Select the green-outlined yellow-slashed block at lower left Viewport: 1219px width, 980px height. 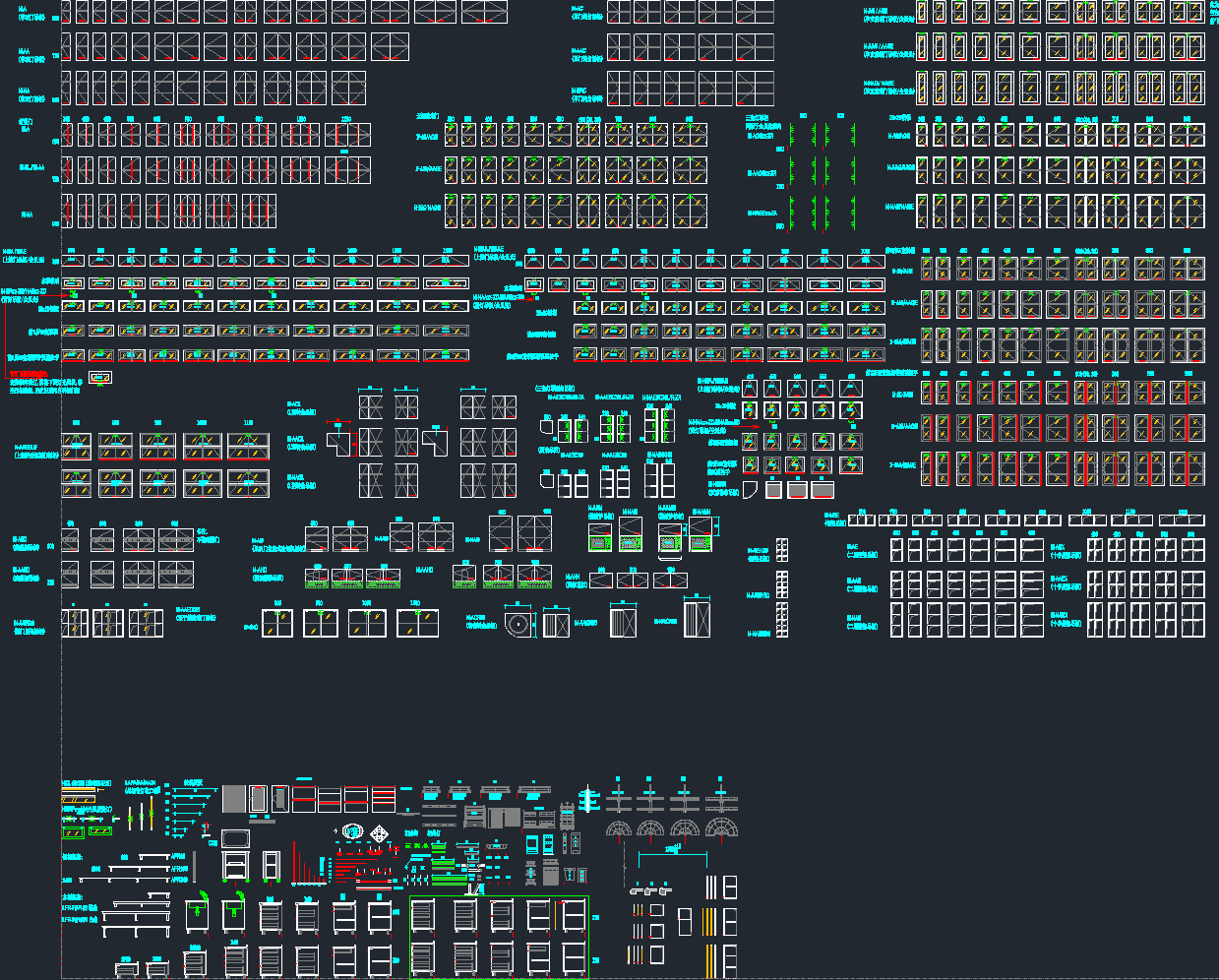click(74, 832)
